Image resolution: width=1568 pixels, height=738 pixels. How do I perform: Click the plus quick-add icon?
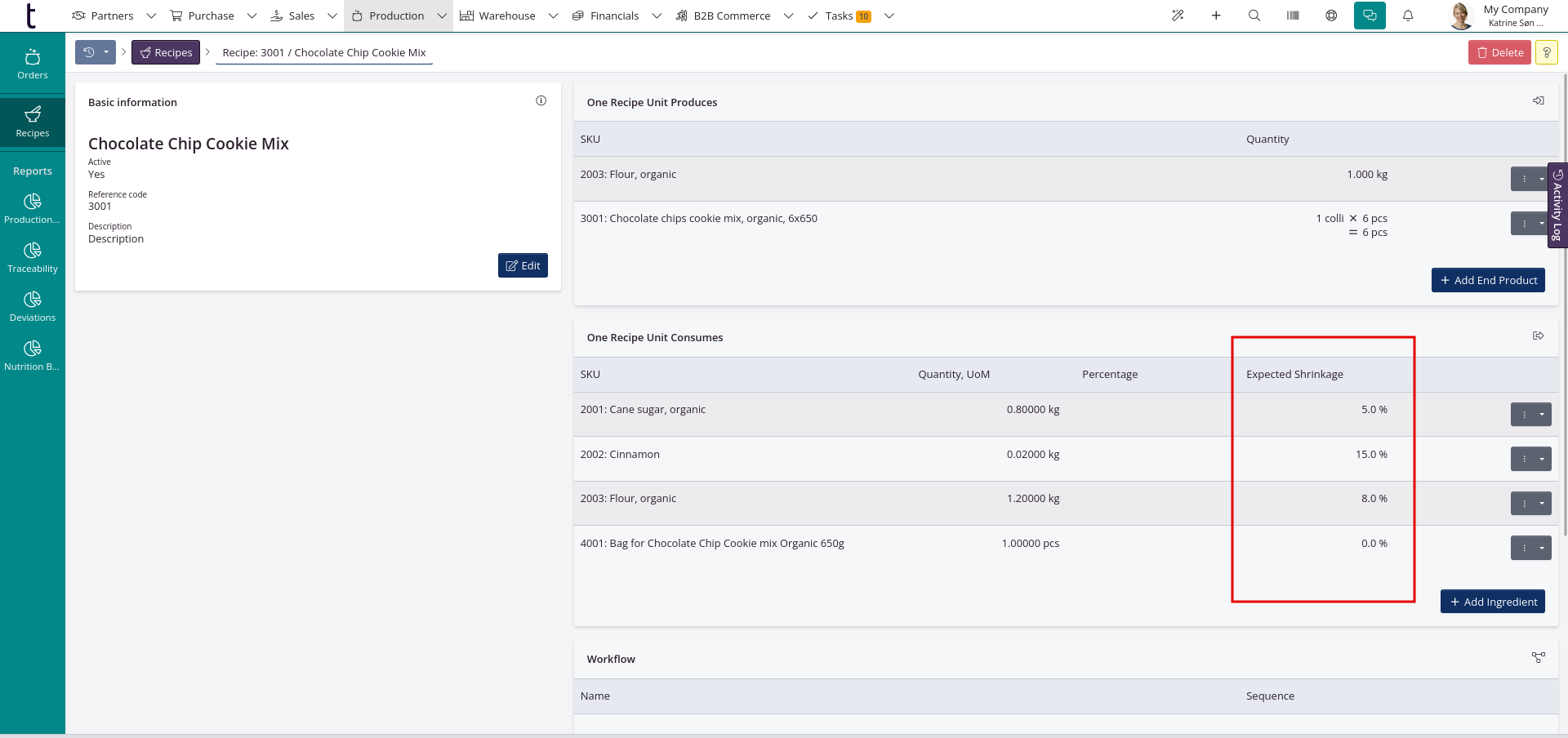click(x=1216, y=16)
